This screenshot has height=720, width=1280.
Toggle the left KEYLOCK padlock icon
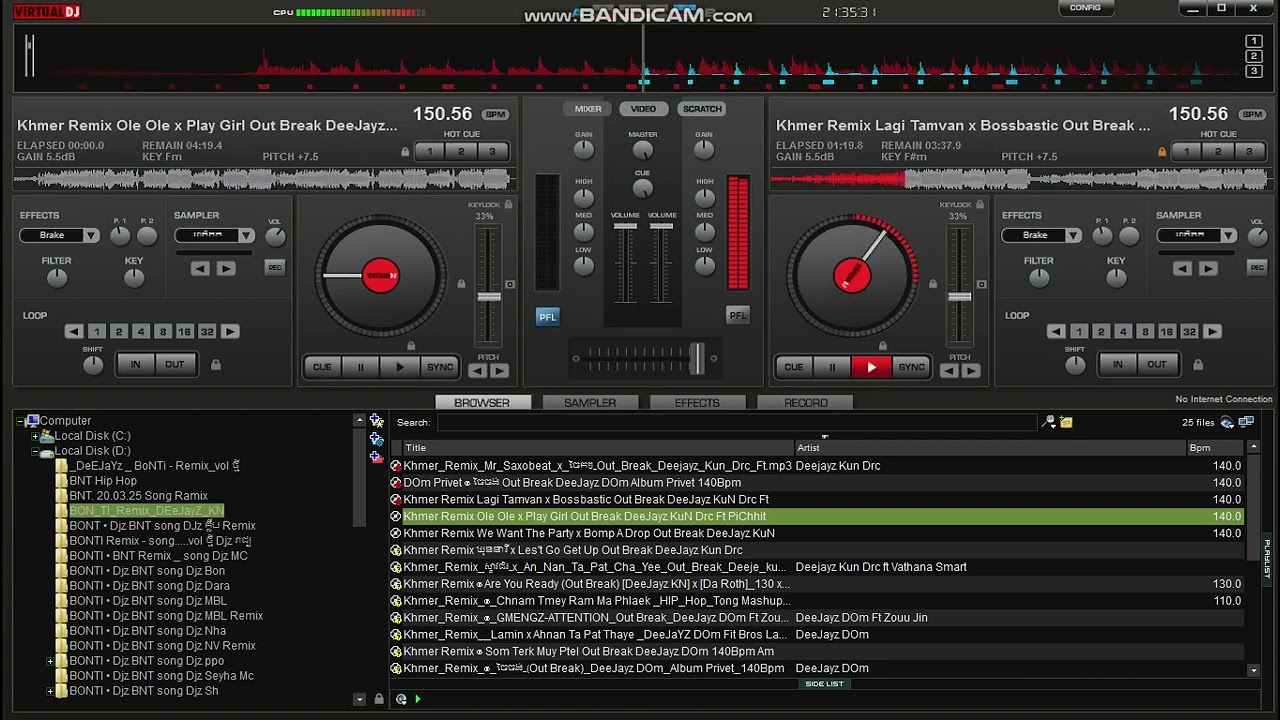click(x=508, y=205)
